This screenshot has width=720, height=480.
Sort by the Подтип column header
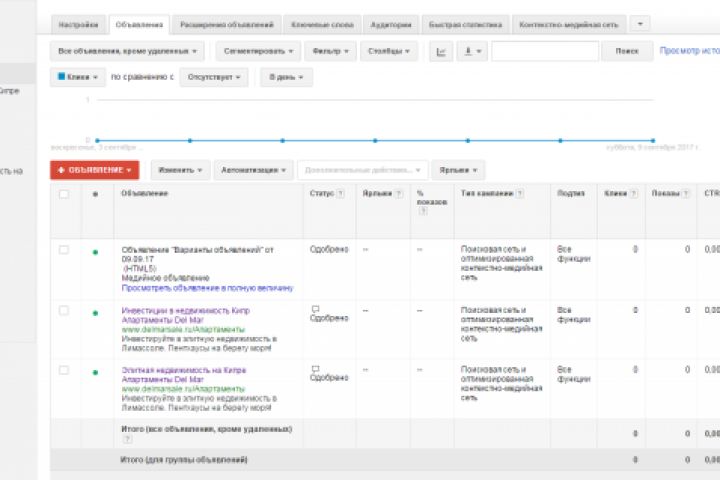coord(571,193)
